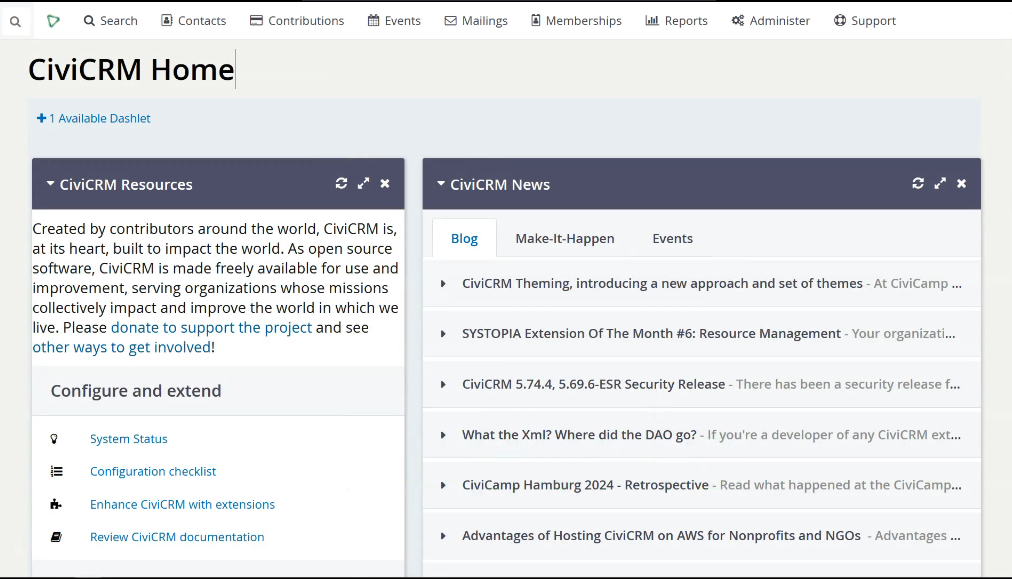Click the book icon beside documentation
The width and height of the screenshot is (1012, 579).
[x=56, y=537]
